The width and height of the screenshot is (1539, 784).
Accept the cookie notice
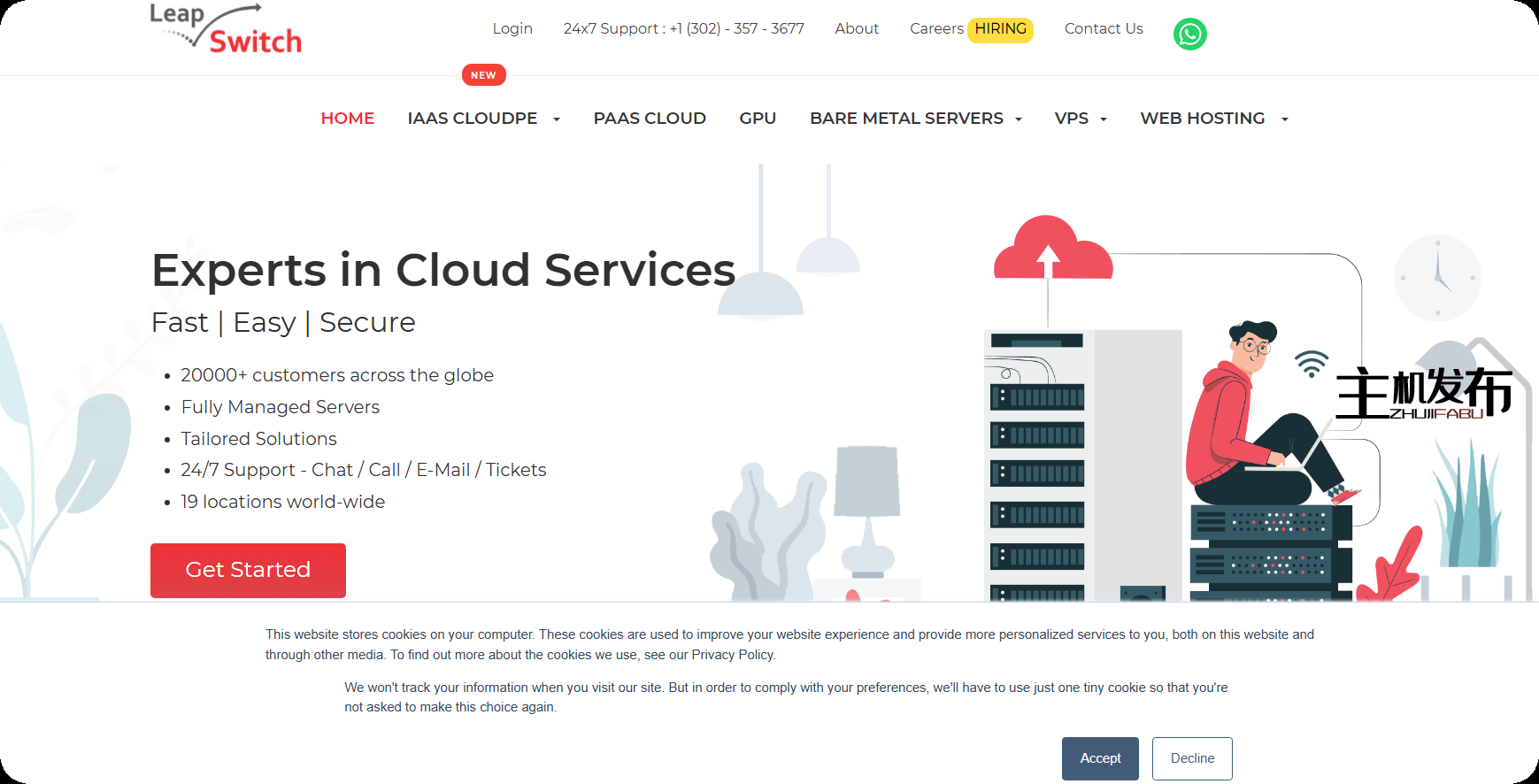(x=1100, y=758)
